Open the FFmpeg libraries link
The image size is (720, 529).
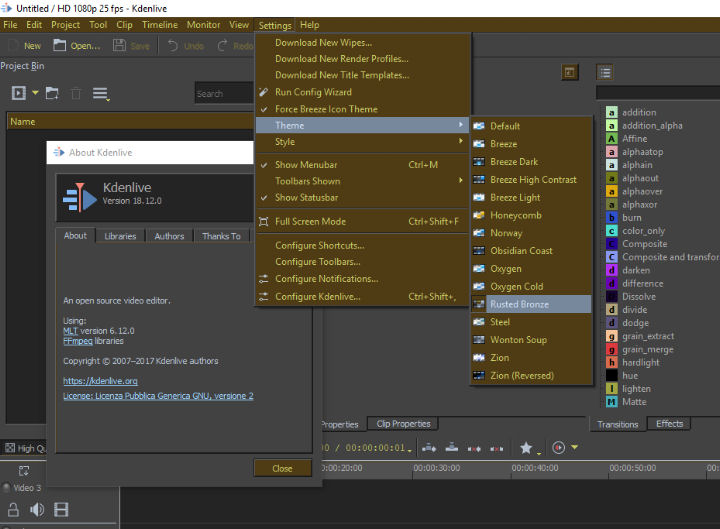(x=78, y=341)
